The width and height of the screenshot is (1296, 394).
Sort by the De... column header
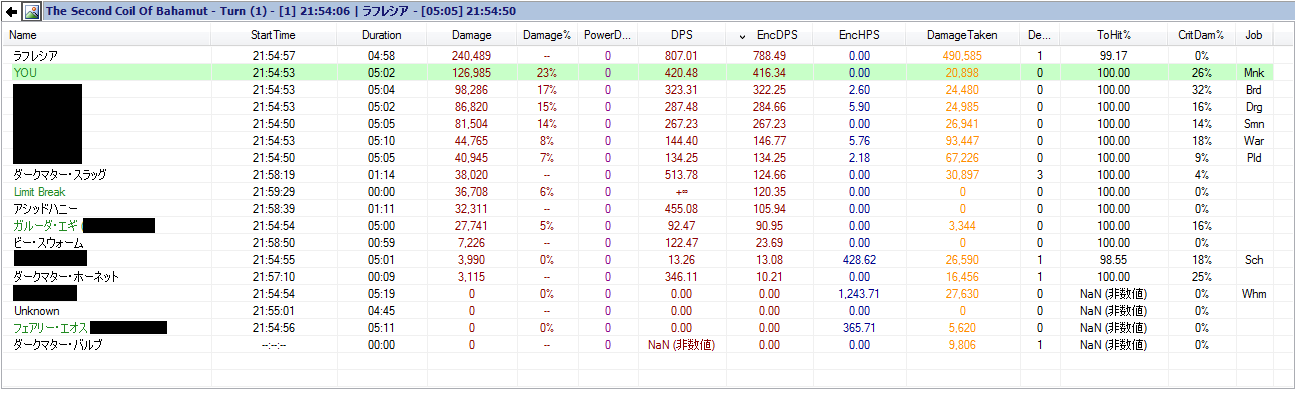[1040, 36]
